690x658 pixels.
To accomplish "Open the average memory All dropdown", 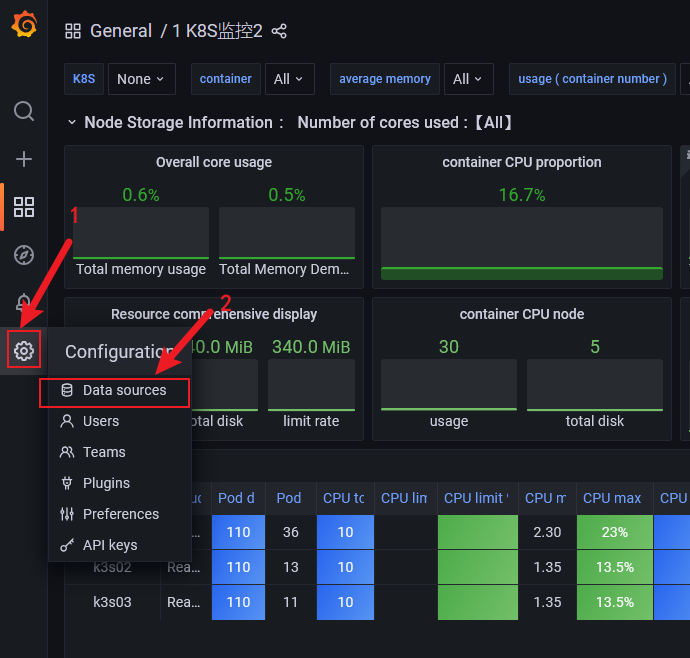I will [467, 79].
